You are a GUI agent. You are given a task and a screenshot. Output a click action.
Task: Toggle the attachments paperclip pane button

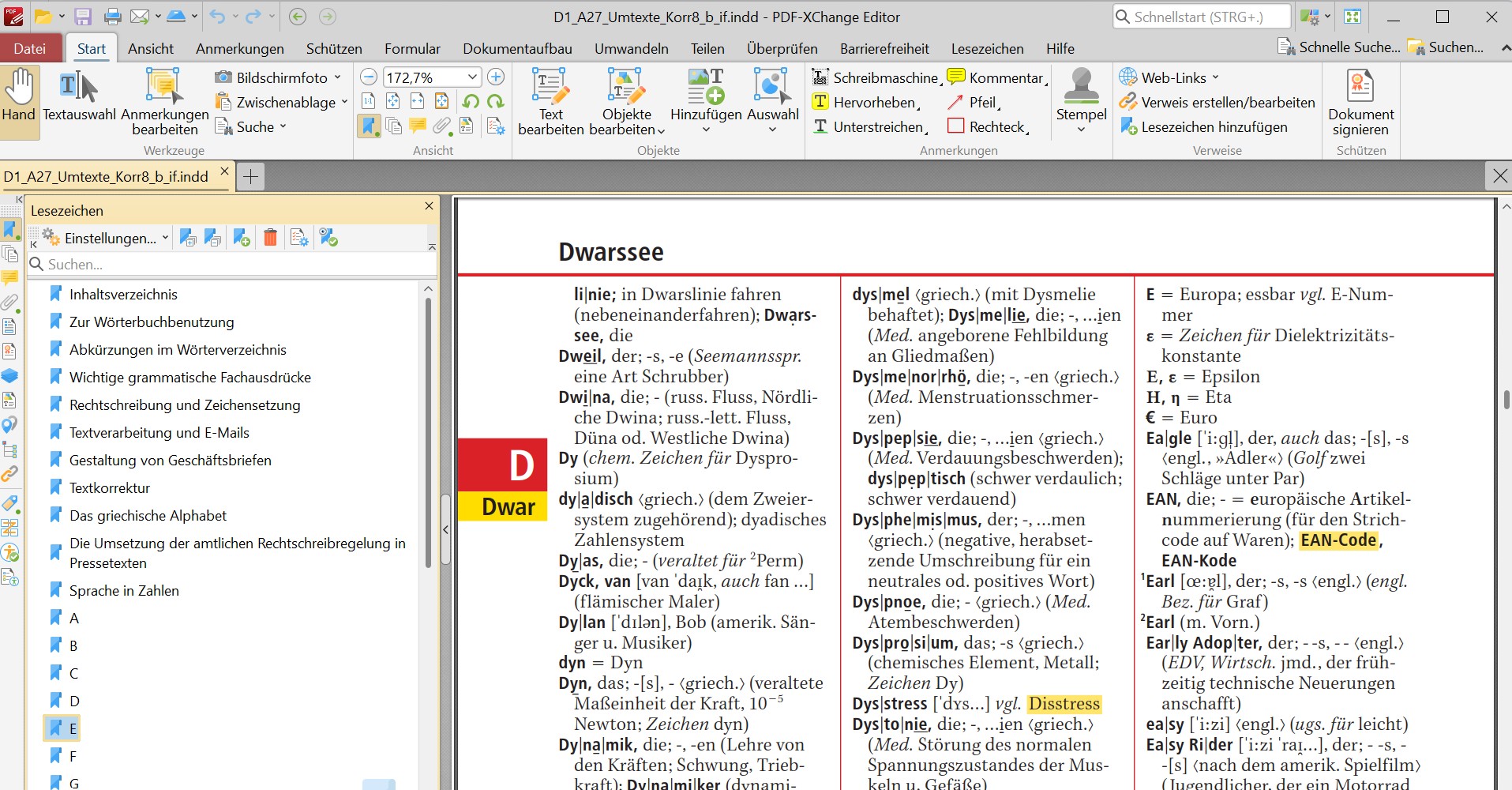tap(442, 126)
